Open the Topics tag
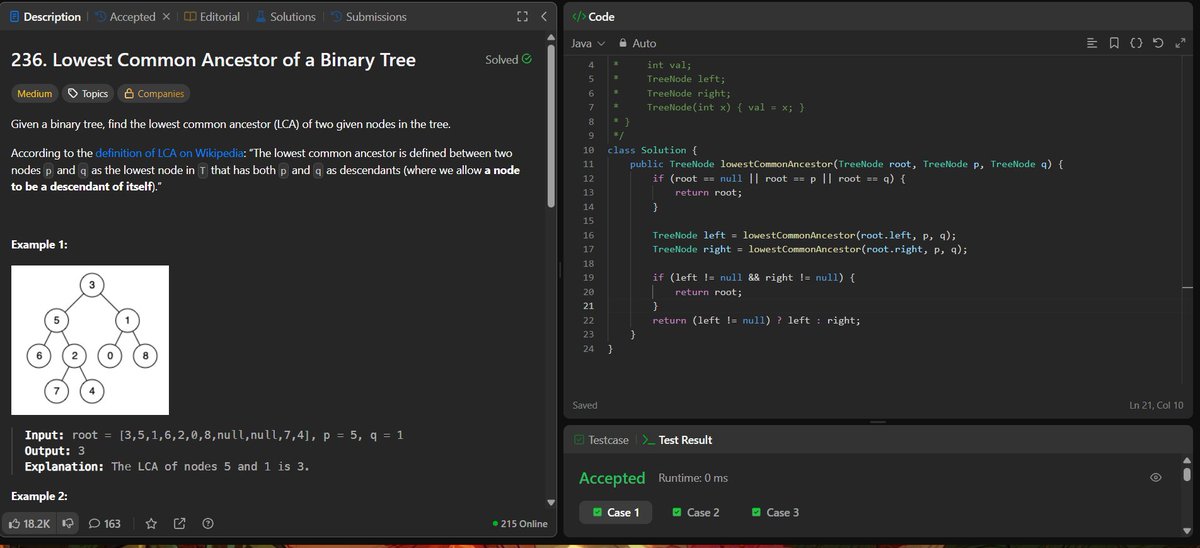The width and height of the screenshot is (1200, 548). [87, 94]
